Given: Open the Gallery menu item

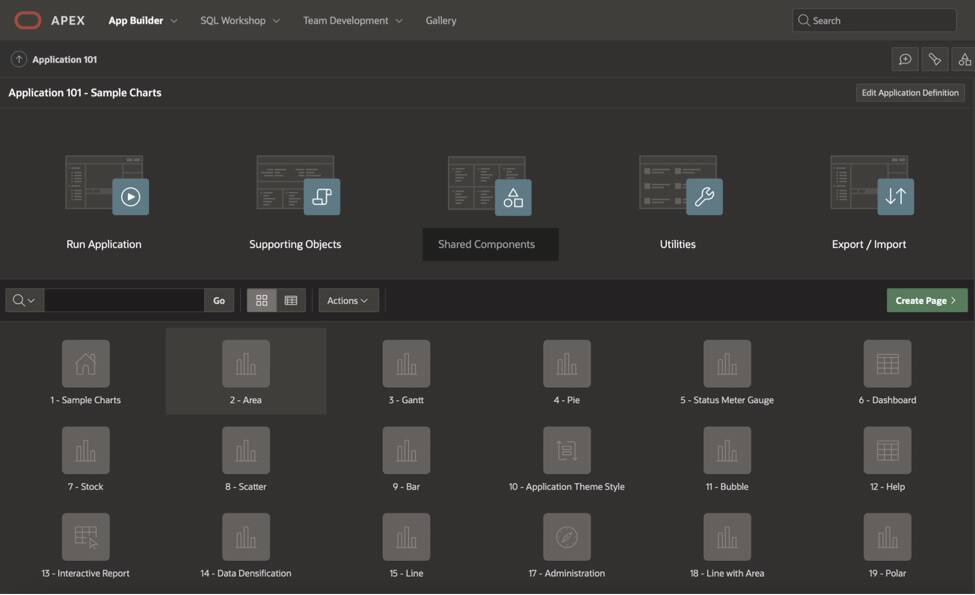Looking at the screenshot, I should tap(440, 19).
